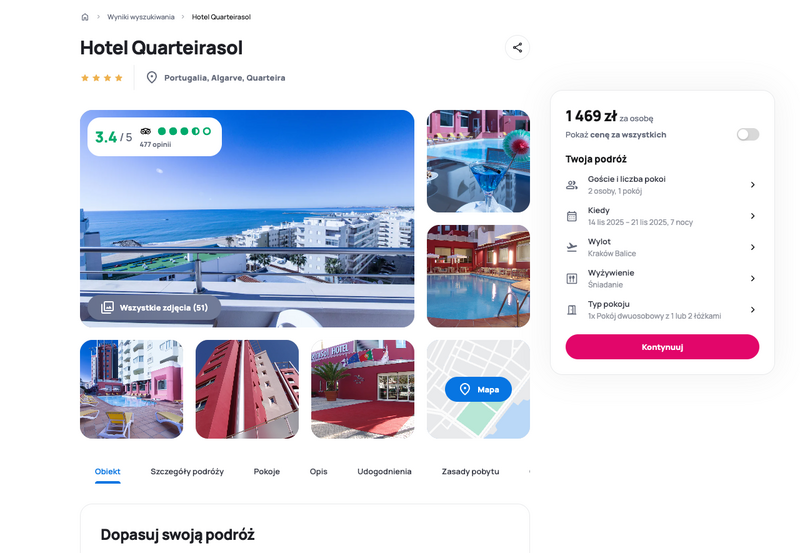This screenshot has height=553, width=800.
Task: Toggle Pokaż cenę za wszystkich switch
Action: 747,134
